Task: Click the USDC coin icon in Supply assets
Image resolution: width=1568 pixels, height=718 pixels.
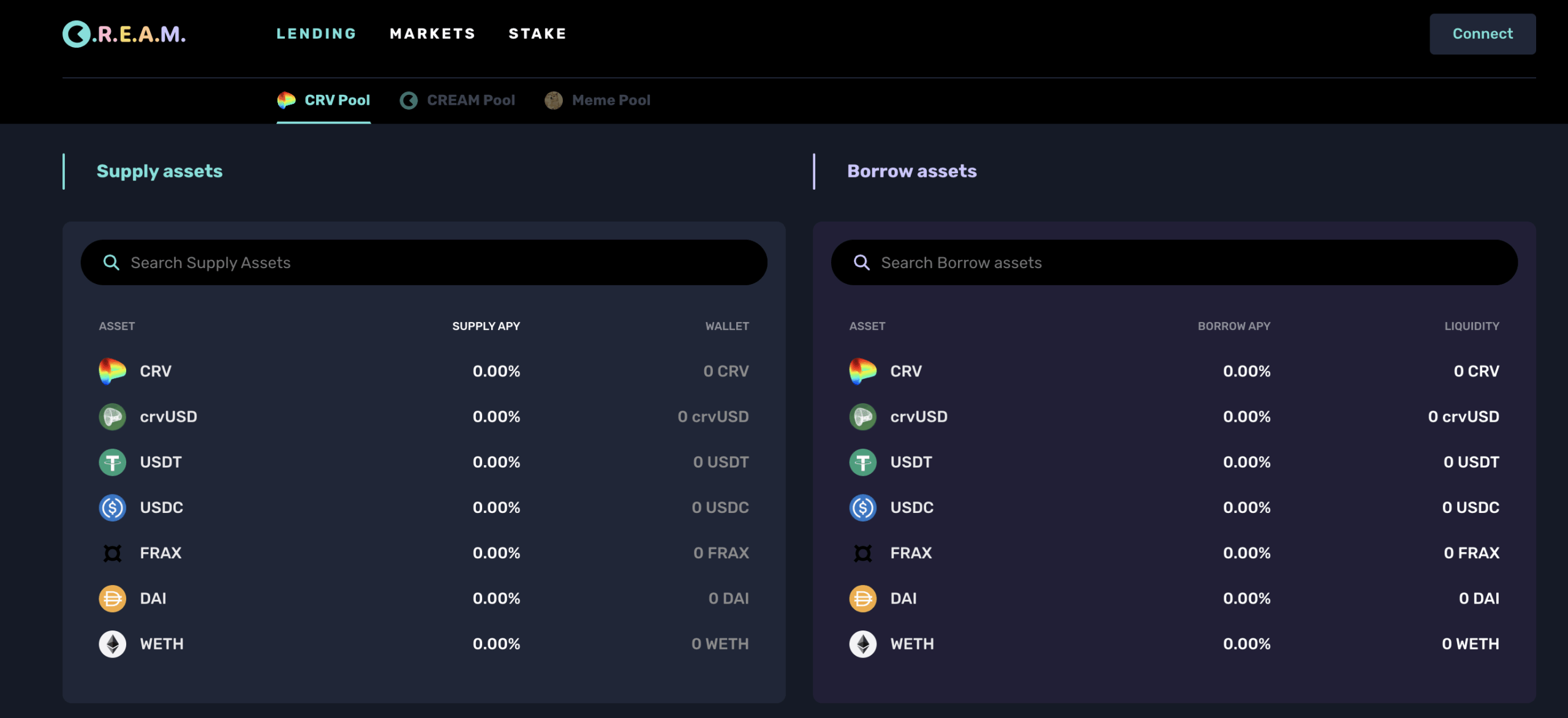Action: 112,507
